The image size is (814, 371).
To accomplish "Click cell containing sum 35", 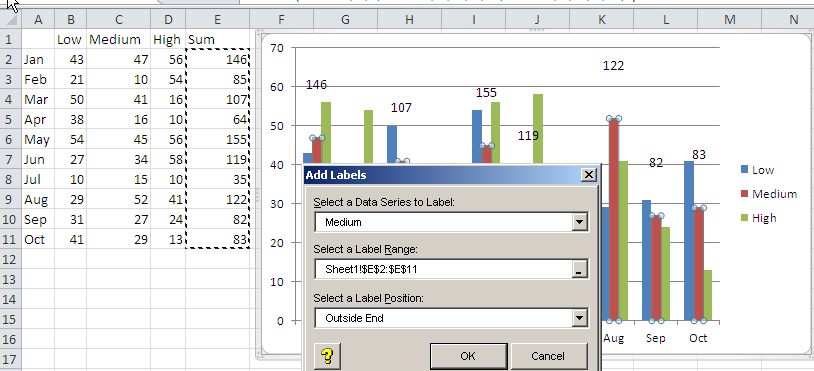I will coord(218,179).
